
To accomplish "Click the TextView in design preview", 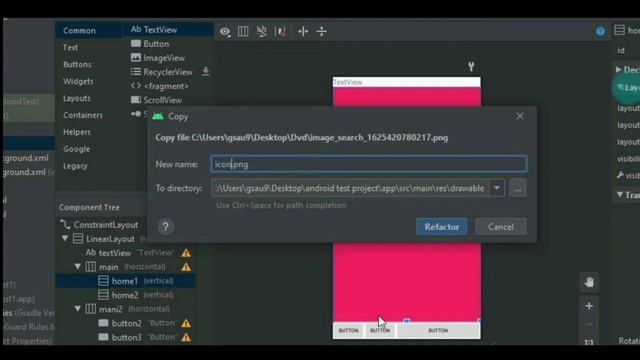I will pos(407,82).
